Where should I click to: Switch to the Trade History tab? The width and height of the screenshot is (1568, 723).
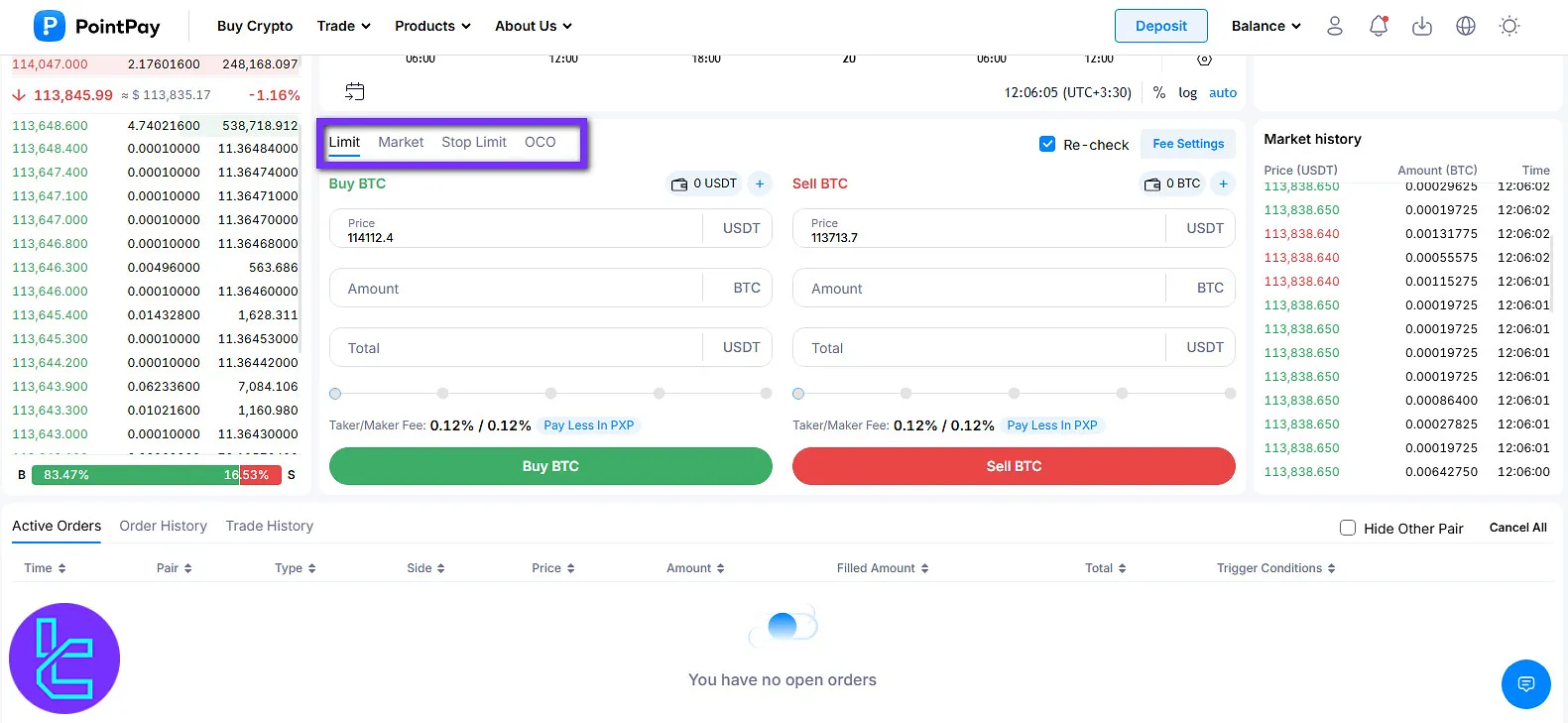click(x=270, y=526)
